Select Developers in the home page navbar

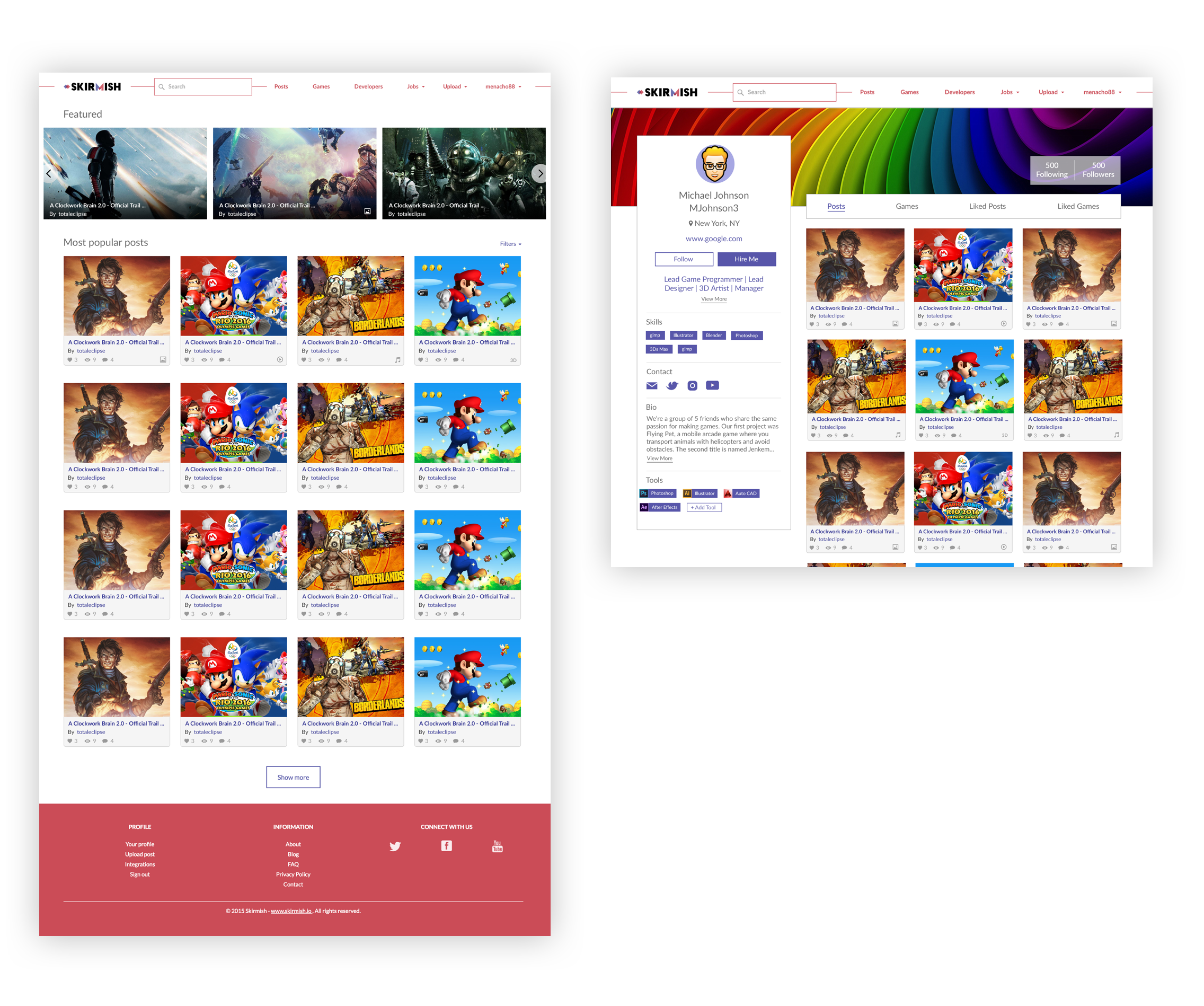point(368,86)
